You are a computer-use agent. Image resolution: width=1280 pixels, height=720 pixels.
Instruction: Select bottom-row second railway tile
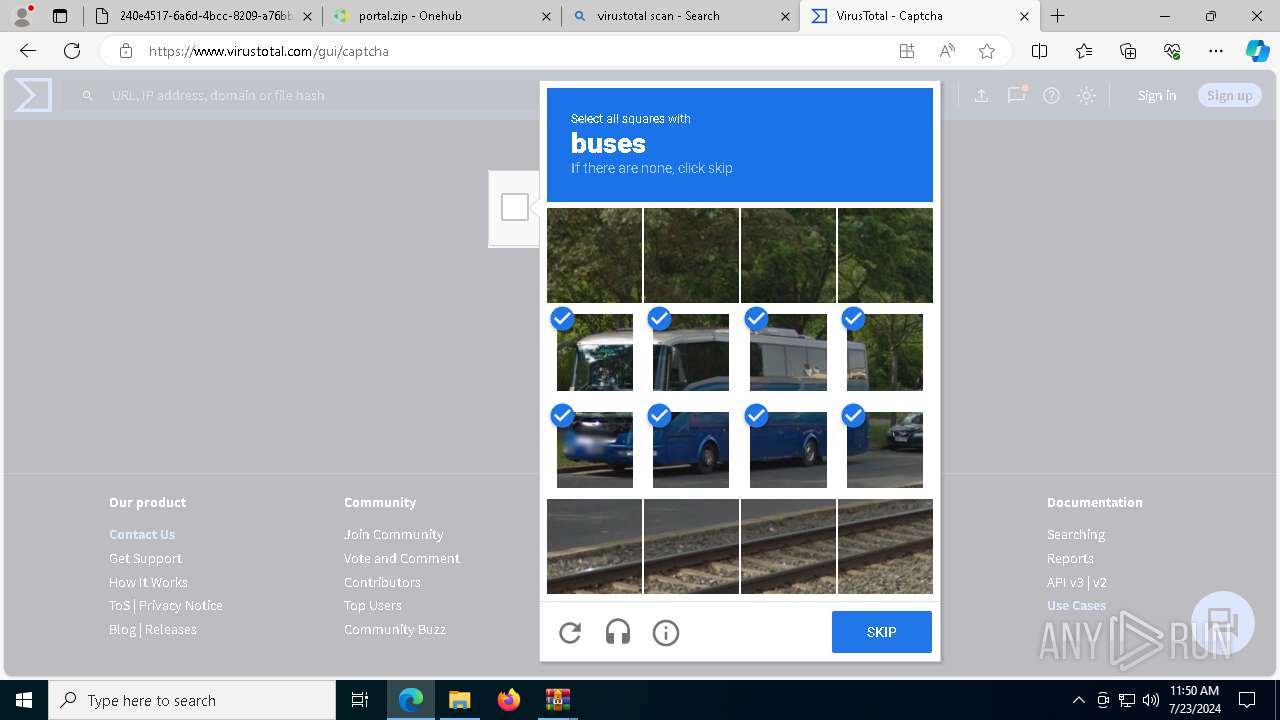point(691,546)
